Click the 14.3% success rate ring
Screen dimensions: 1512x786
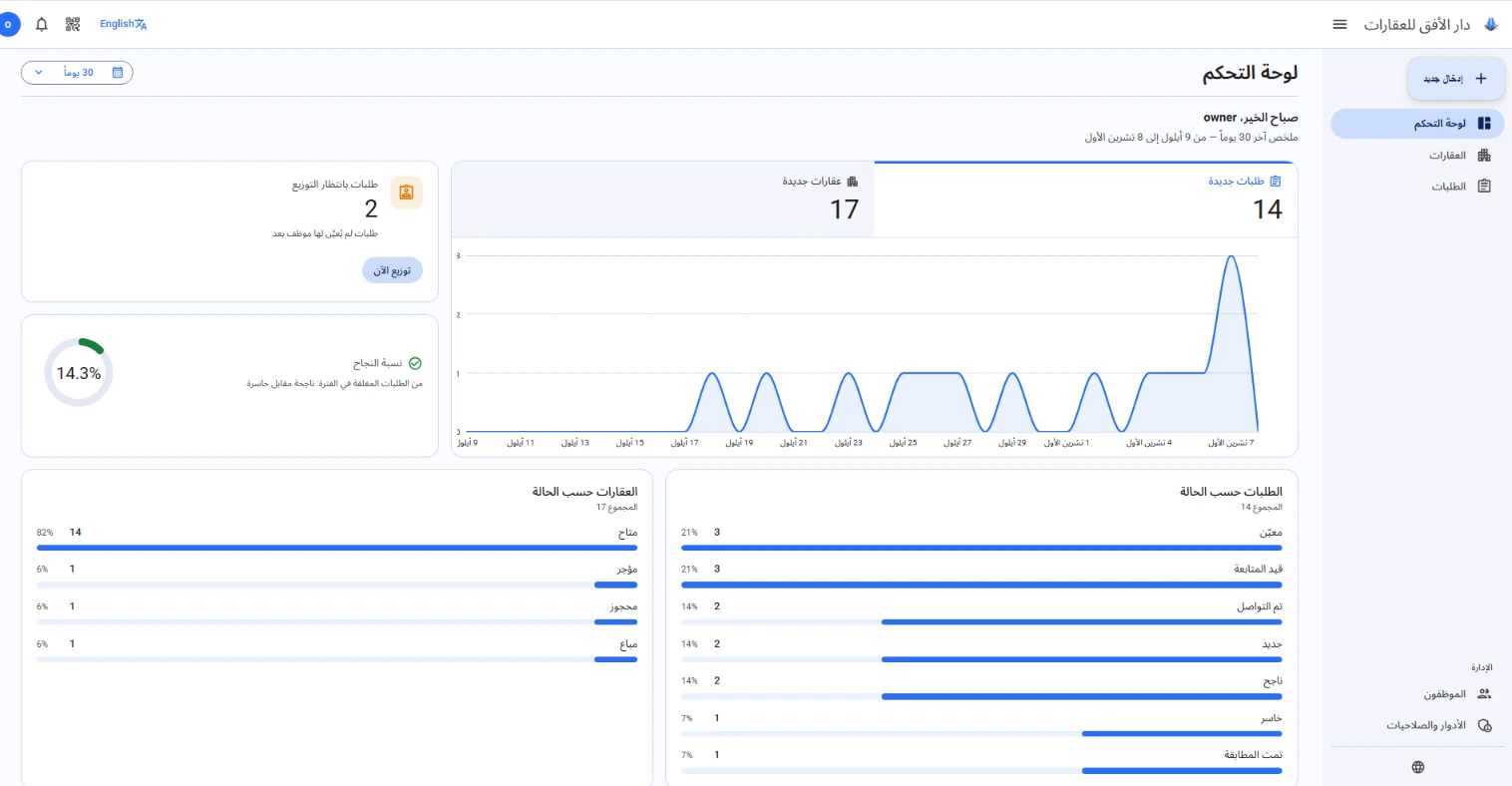click(x=79, y=372)
